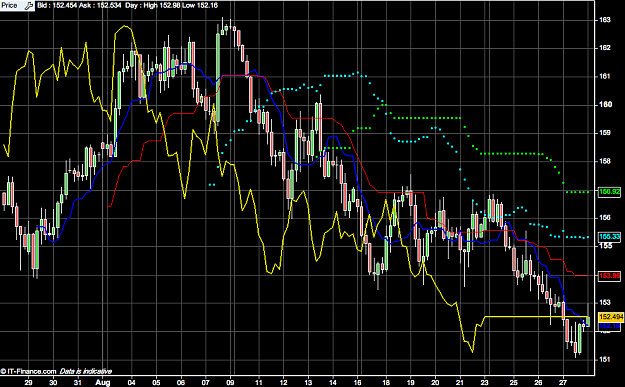Click the 12 date axis label
This screenshot has height=387, width=625.
284,382
